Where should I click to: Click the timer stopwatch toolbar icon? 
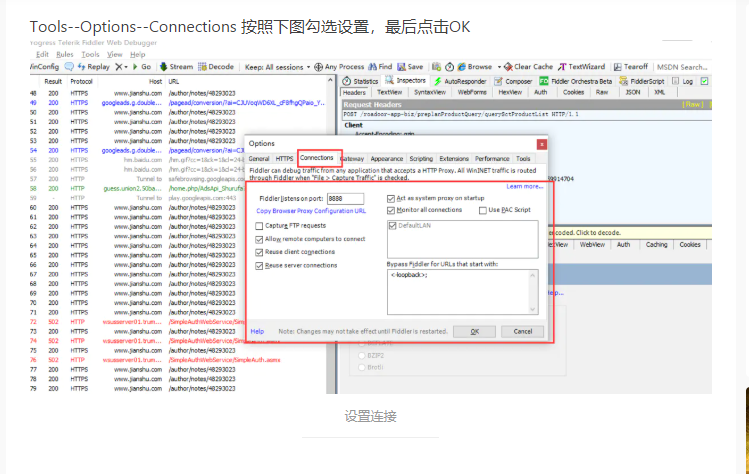(449, 67)
